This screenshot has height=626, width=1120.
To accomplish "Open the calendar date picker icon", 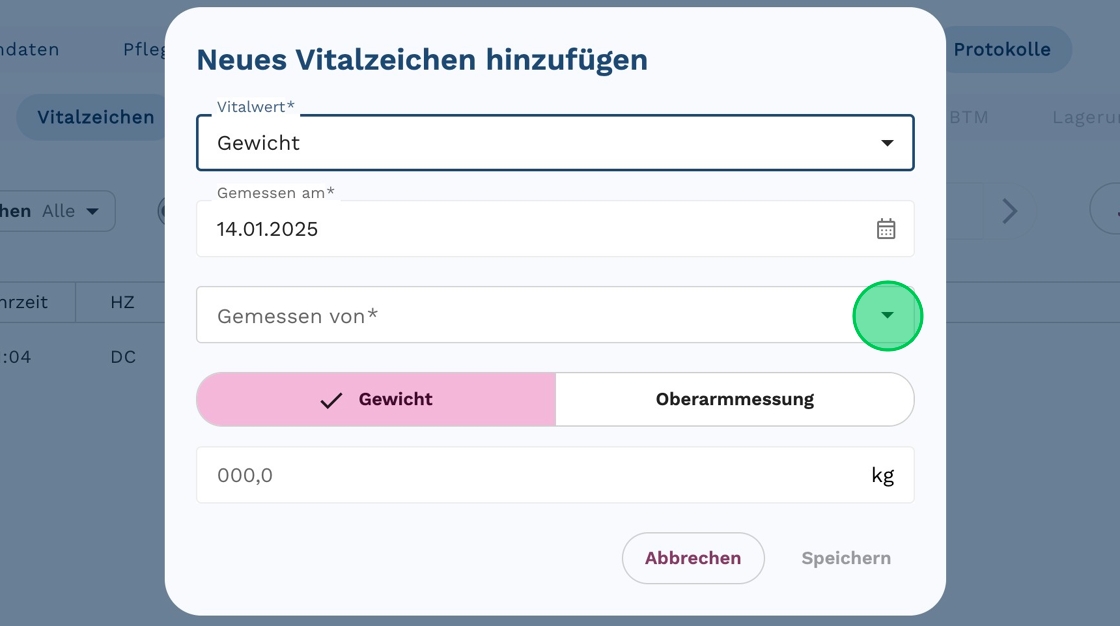I will point(886,229).
